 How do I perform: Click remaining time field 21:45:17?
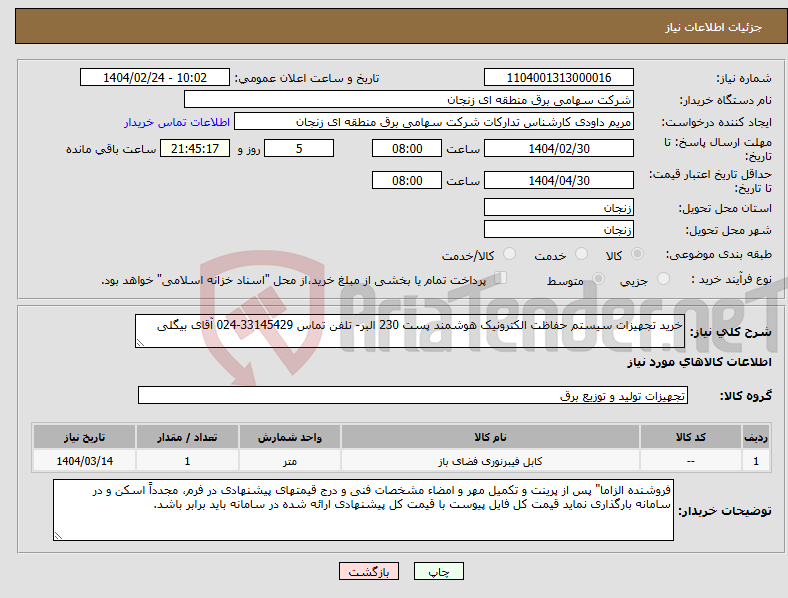[195, 148]
